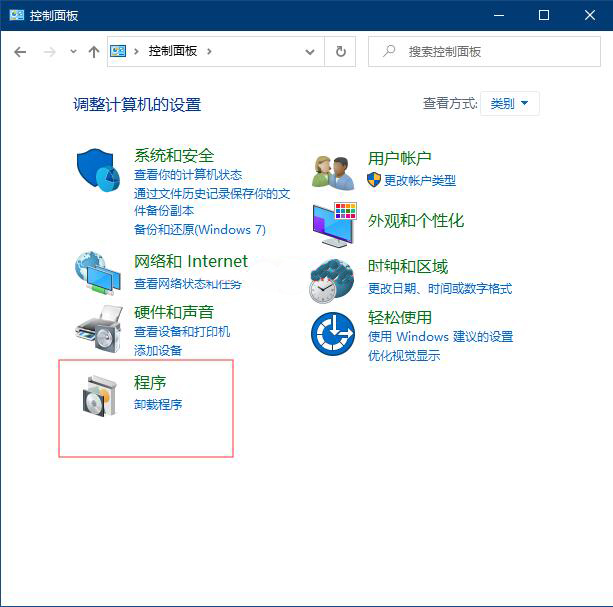Viewport: 613px width, 607px height.
Task: Click the 优化视觉显示 link
Action: pyautogui.click(x=404, y=355)
